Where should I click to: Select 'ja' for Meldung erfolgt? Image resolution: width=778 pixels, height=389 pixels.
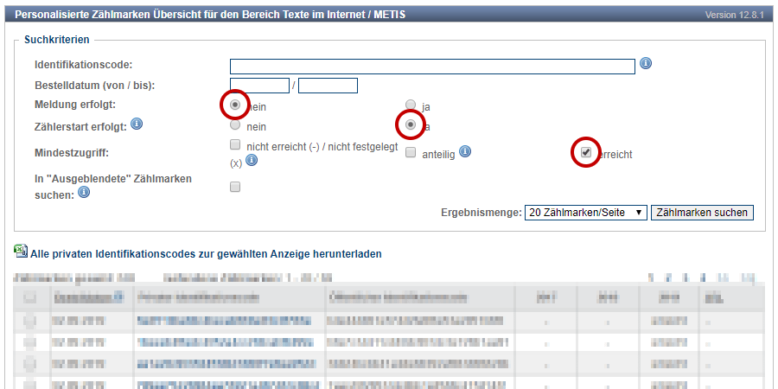pyautogui.click(x=410, y=105)
